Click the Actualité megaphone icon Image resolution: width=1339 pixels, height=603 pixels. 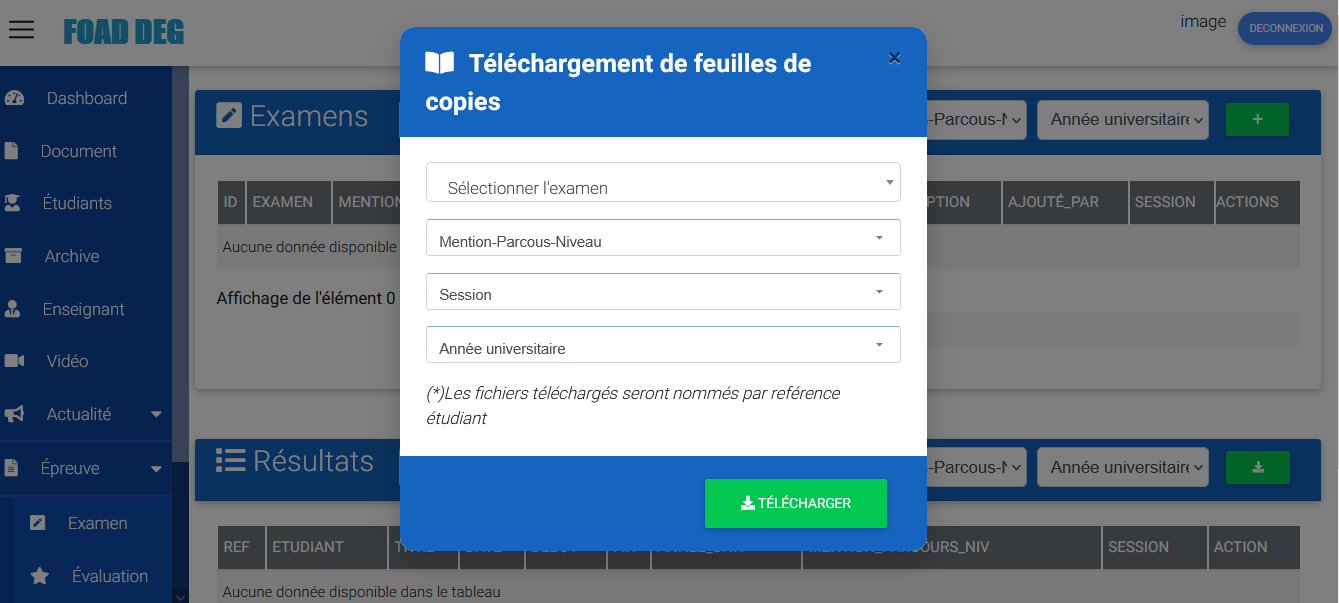coord(14,414)
